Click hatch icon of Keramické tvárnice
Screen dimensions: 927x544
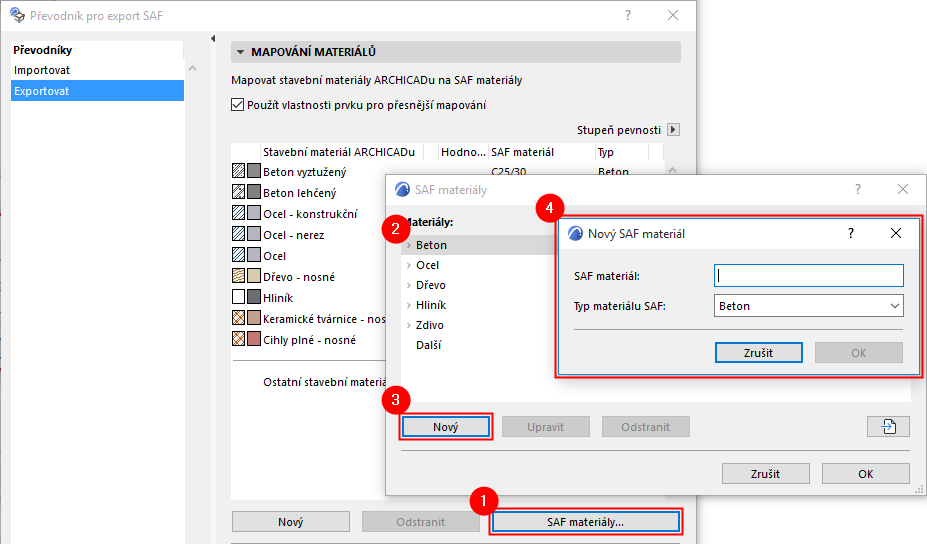tap(238, 318)
